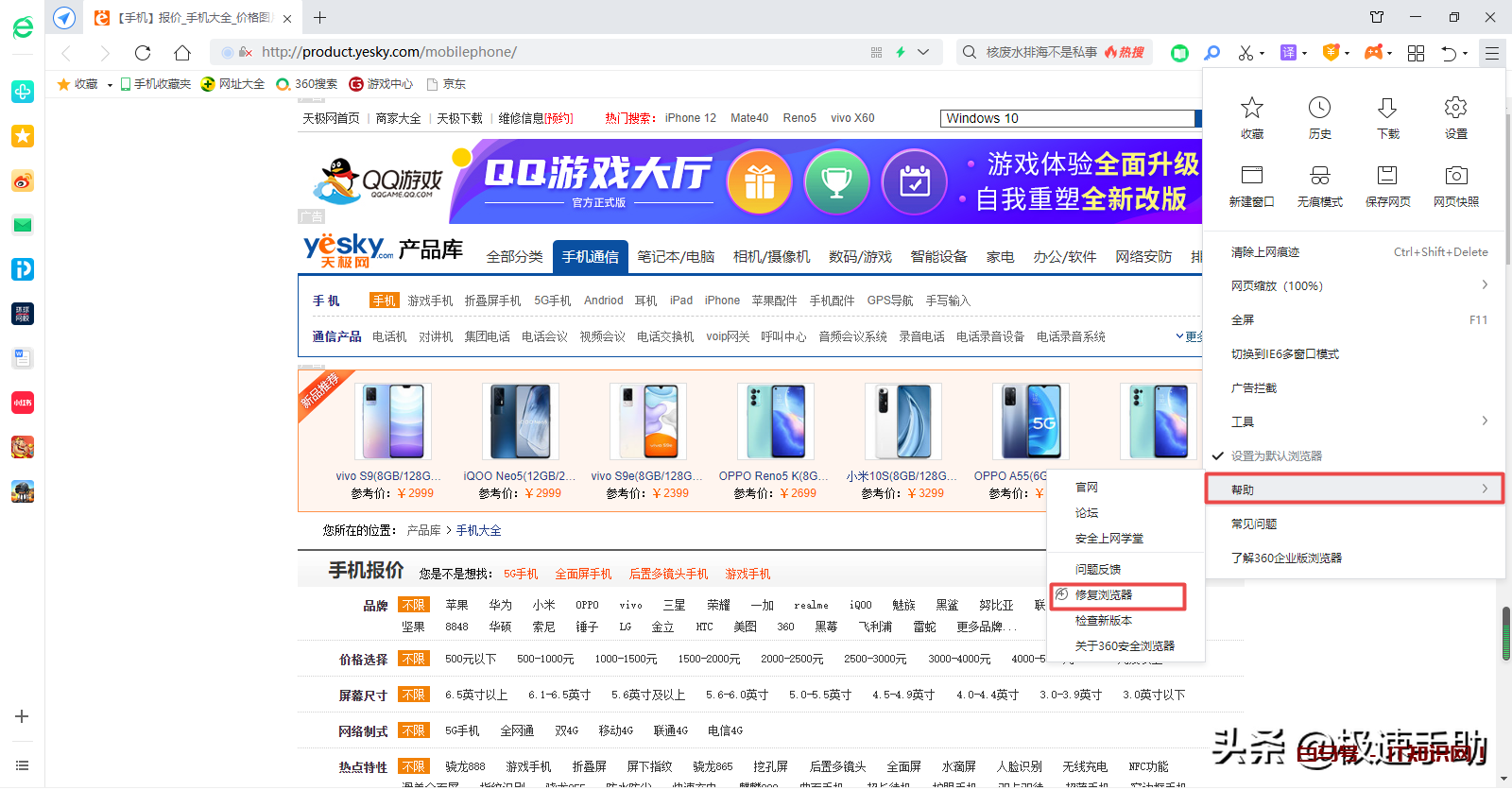This screenshot has width=1512, height=790.
Task: Switch to the 笔记本/电脑 category tab
Action: pos(676,257)
